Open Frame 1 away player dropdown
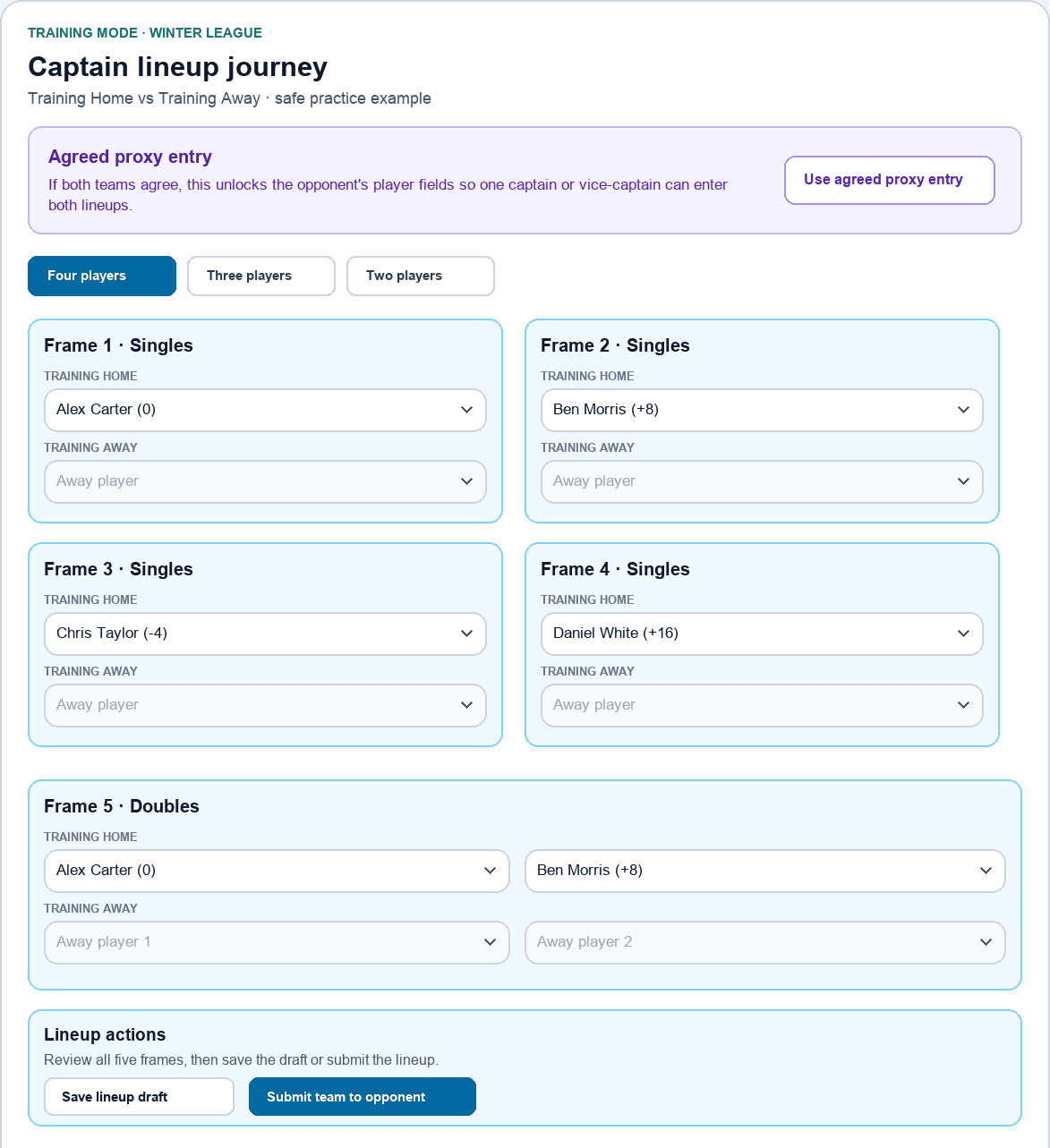This screenshot has width=1050, height=1148. pos(265,481)
